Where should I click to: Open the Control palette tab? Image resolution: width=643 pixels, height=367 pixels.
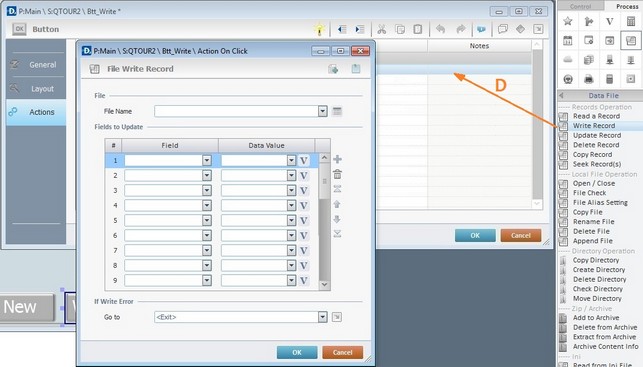(x=580, y=6)
